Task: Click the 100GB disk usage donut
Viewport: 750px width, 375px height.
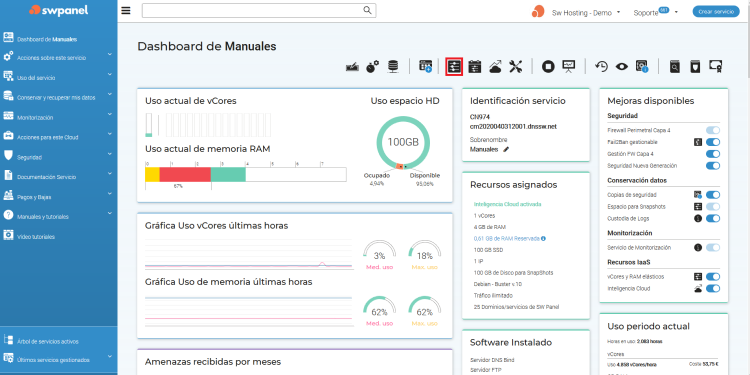Action: [x=403, y=142]
